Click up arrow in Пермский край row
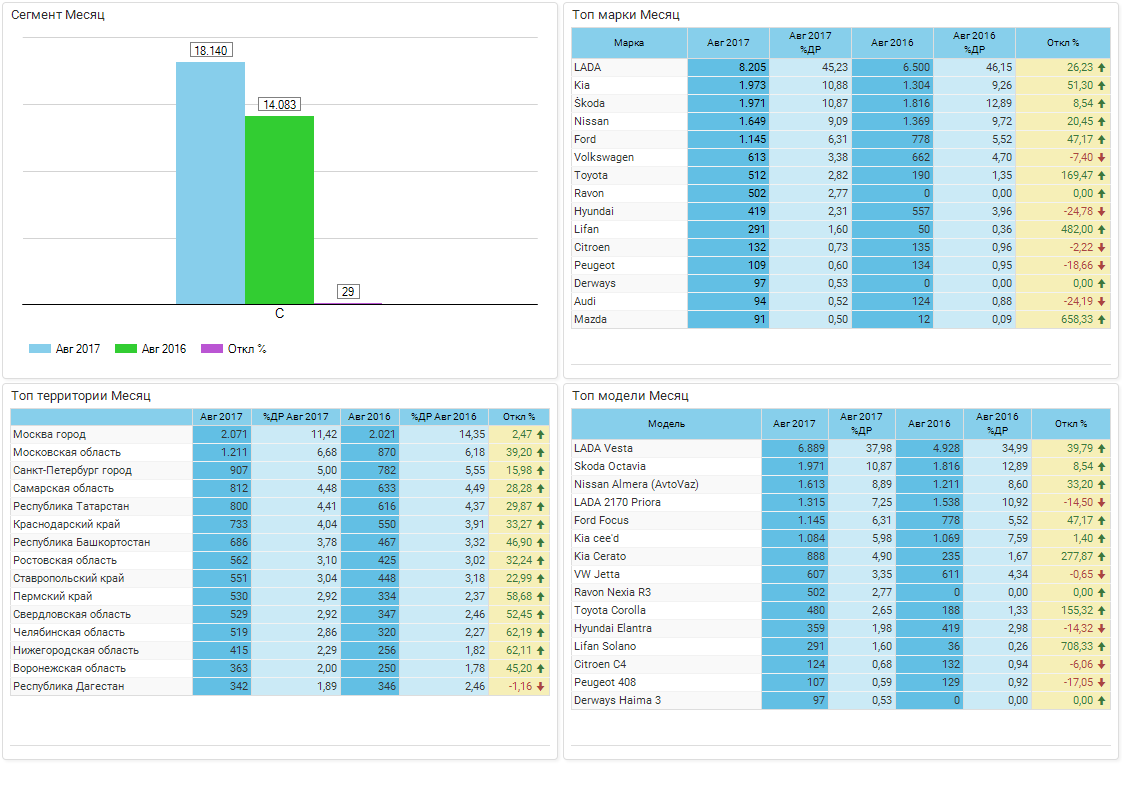Screen dimensions: 1122x793 click(x=541, y=596)
